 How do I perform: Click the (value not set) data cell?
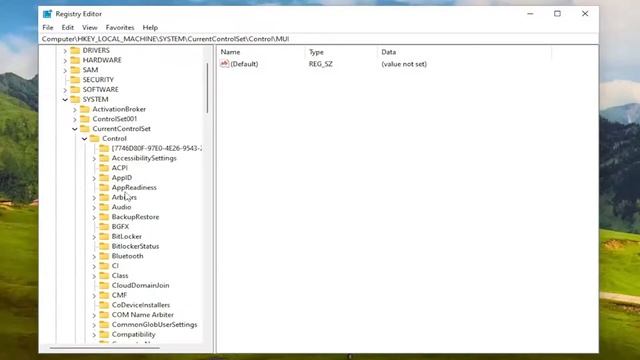[404, 64]
